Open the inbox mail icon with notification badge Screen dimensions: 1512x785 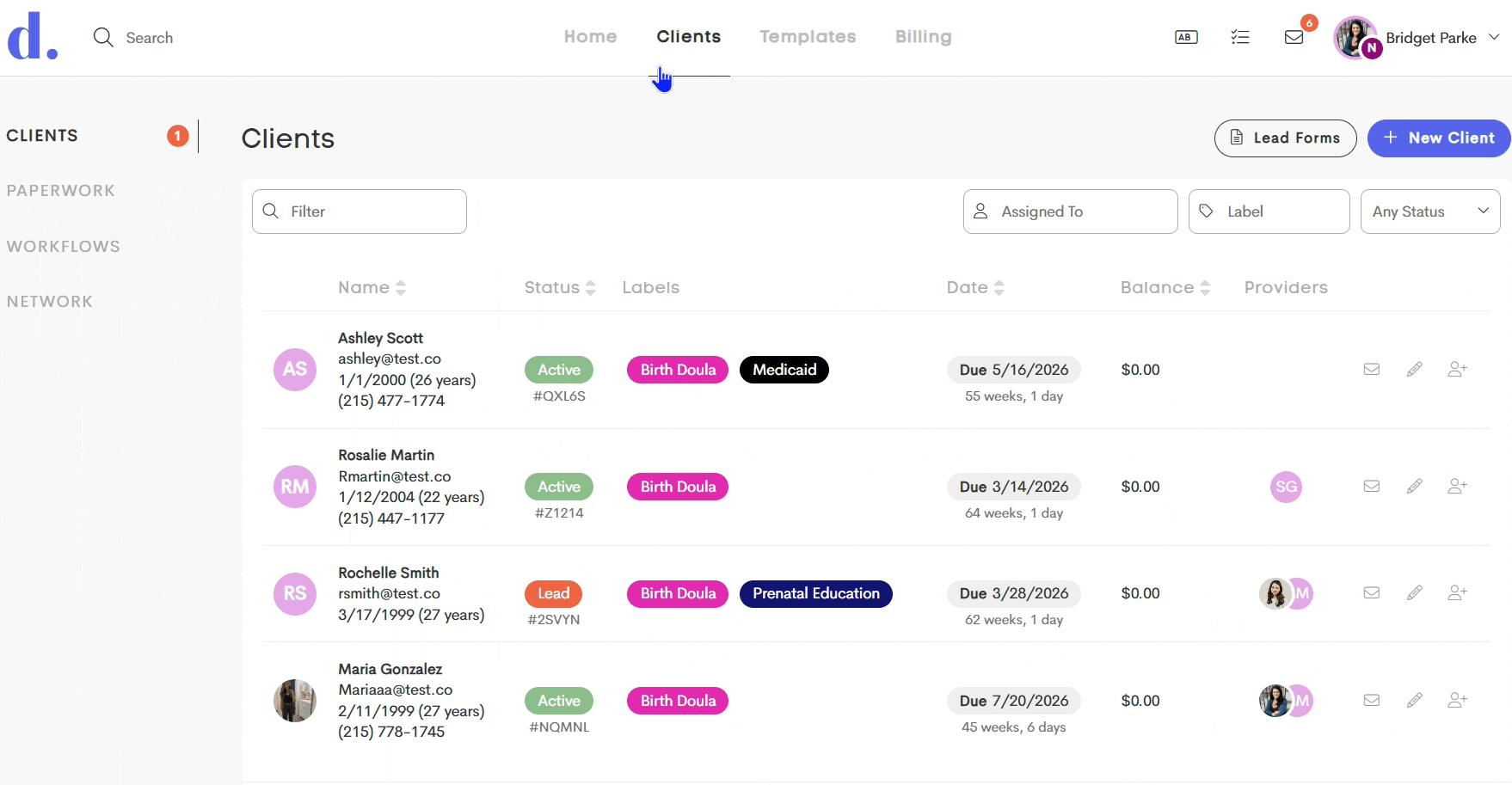click(x=1294, y=37)
